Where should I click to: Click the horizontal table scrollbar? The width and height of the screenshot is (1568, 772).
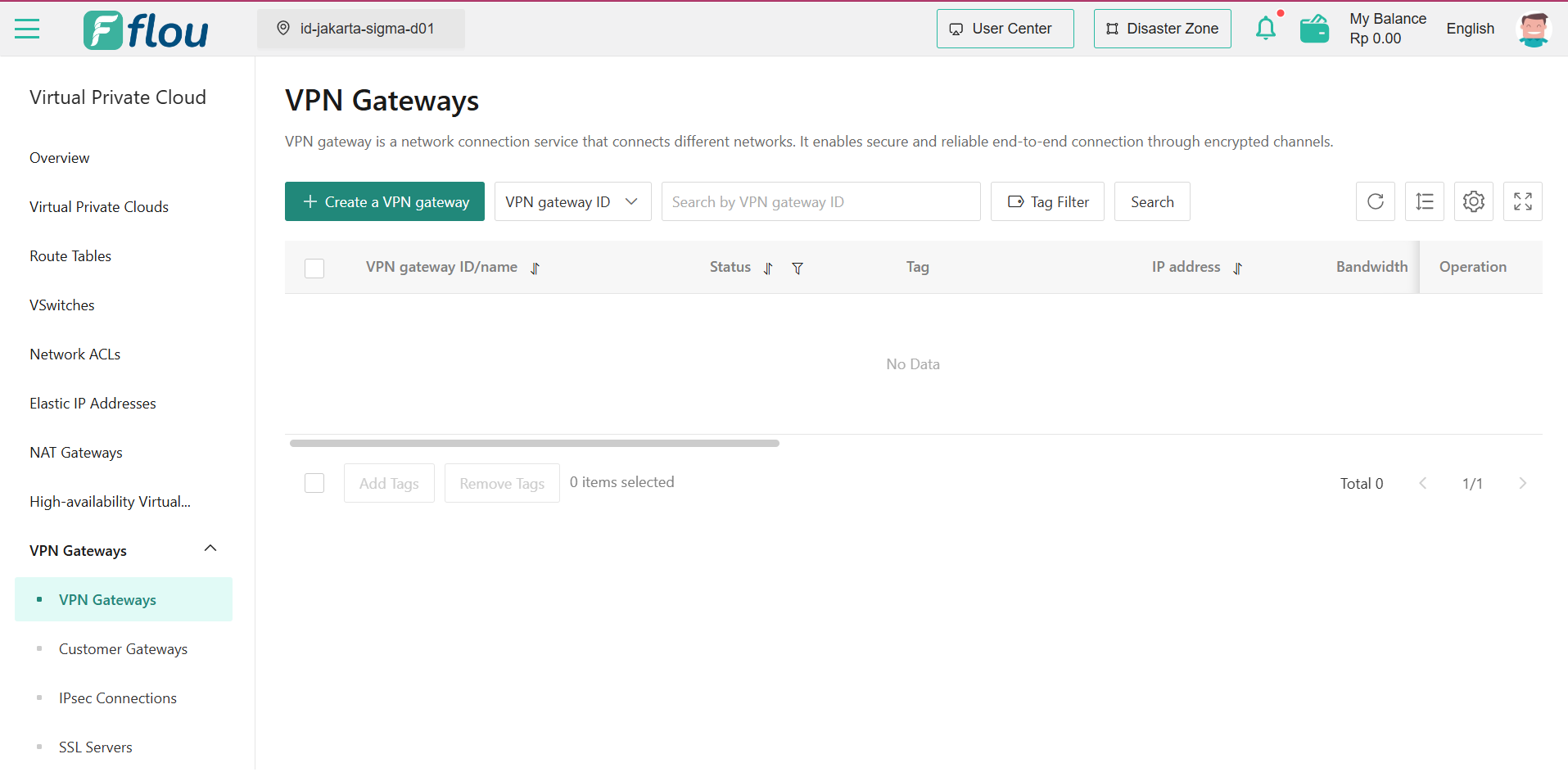(534, 443)
